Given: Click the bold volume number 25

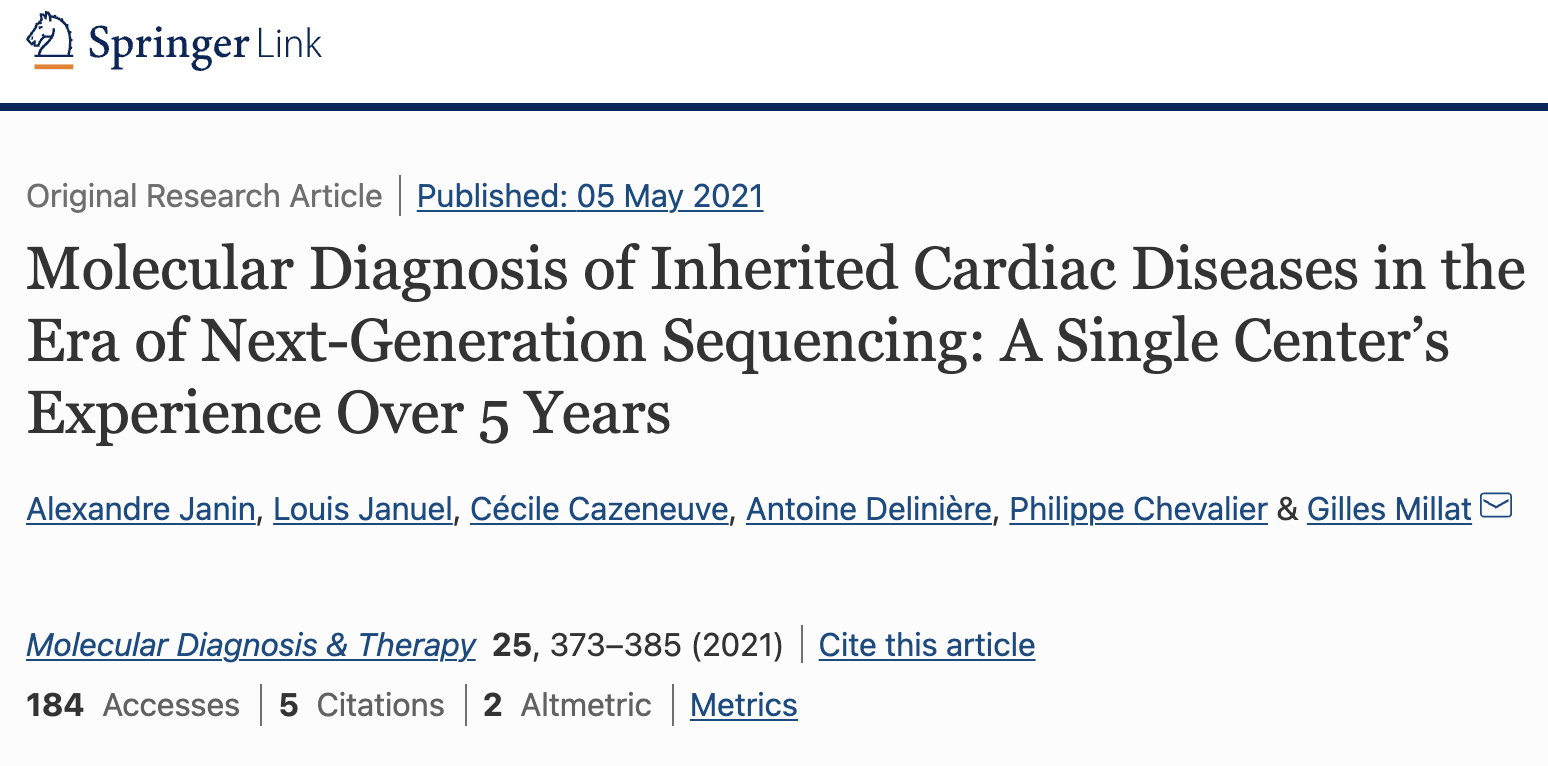Looking at the screenshot, I should point(511,645).
